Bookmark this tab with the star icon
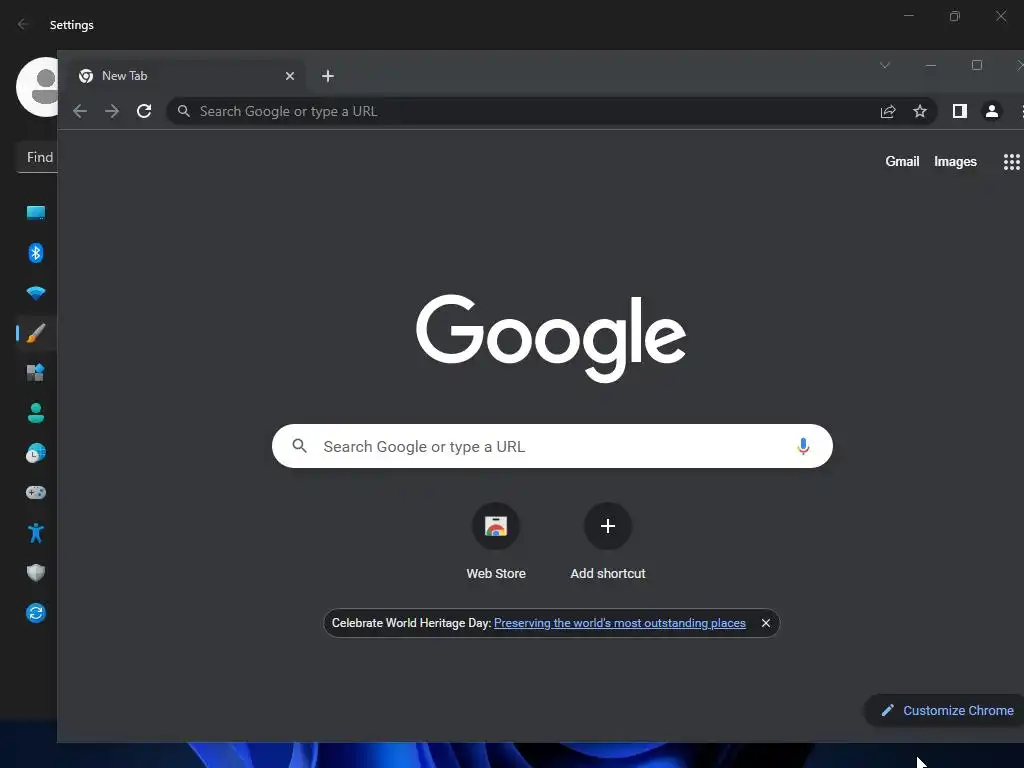This screenshot has height=768, width=1024. pos(920,112)
